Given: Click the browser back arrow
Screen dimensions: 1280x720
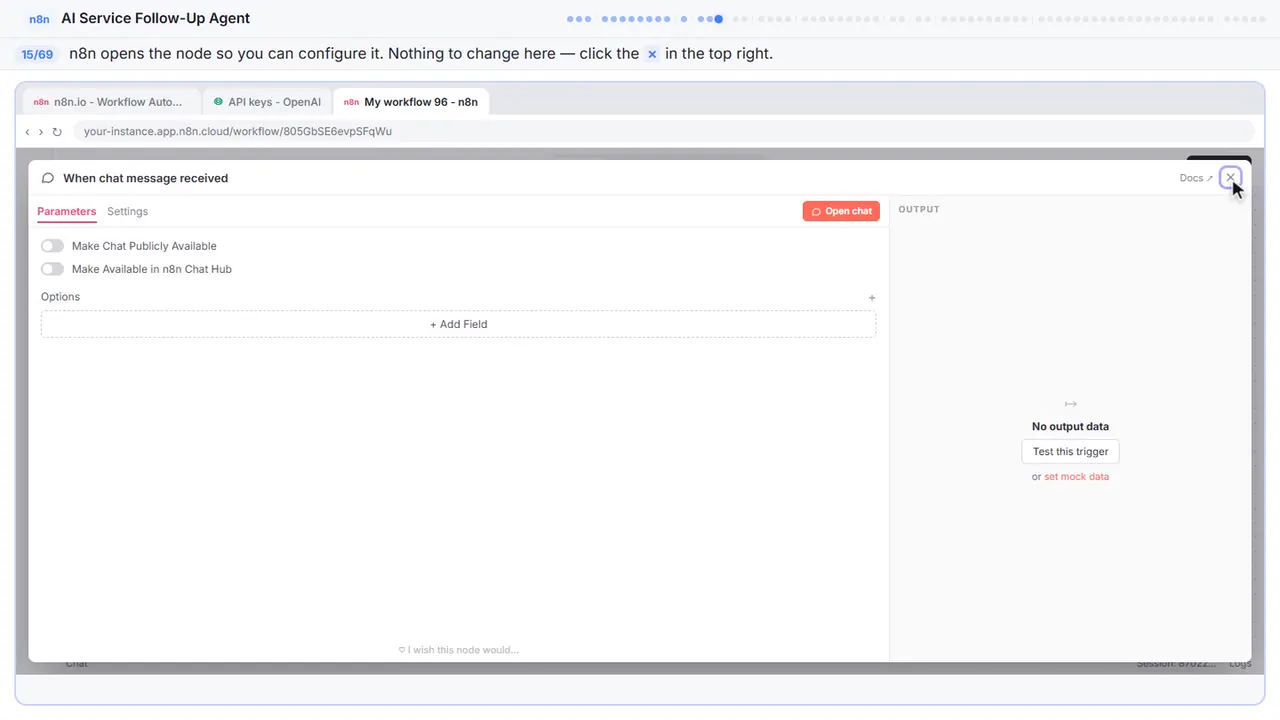Looking at the screenshot, I should (x=28, y=132).
